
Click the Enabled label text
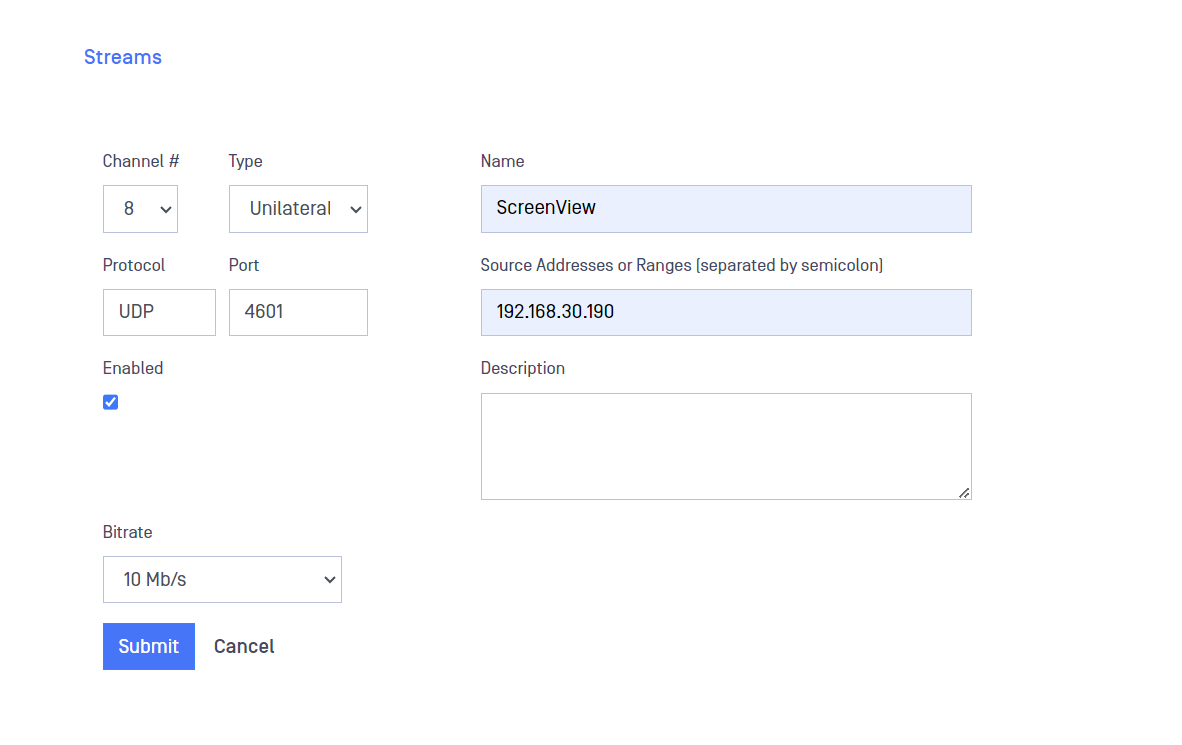click(133, 368)
